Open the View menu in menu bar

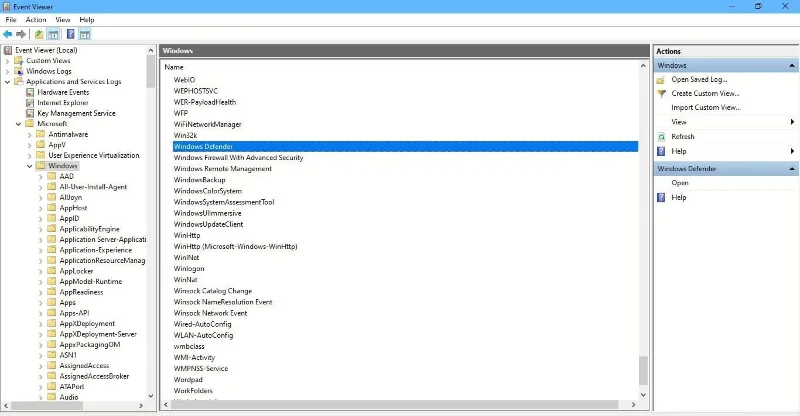pyautogui.click(x=63, y=19)
